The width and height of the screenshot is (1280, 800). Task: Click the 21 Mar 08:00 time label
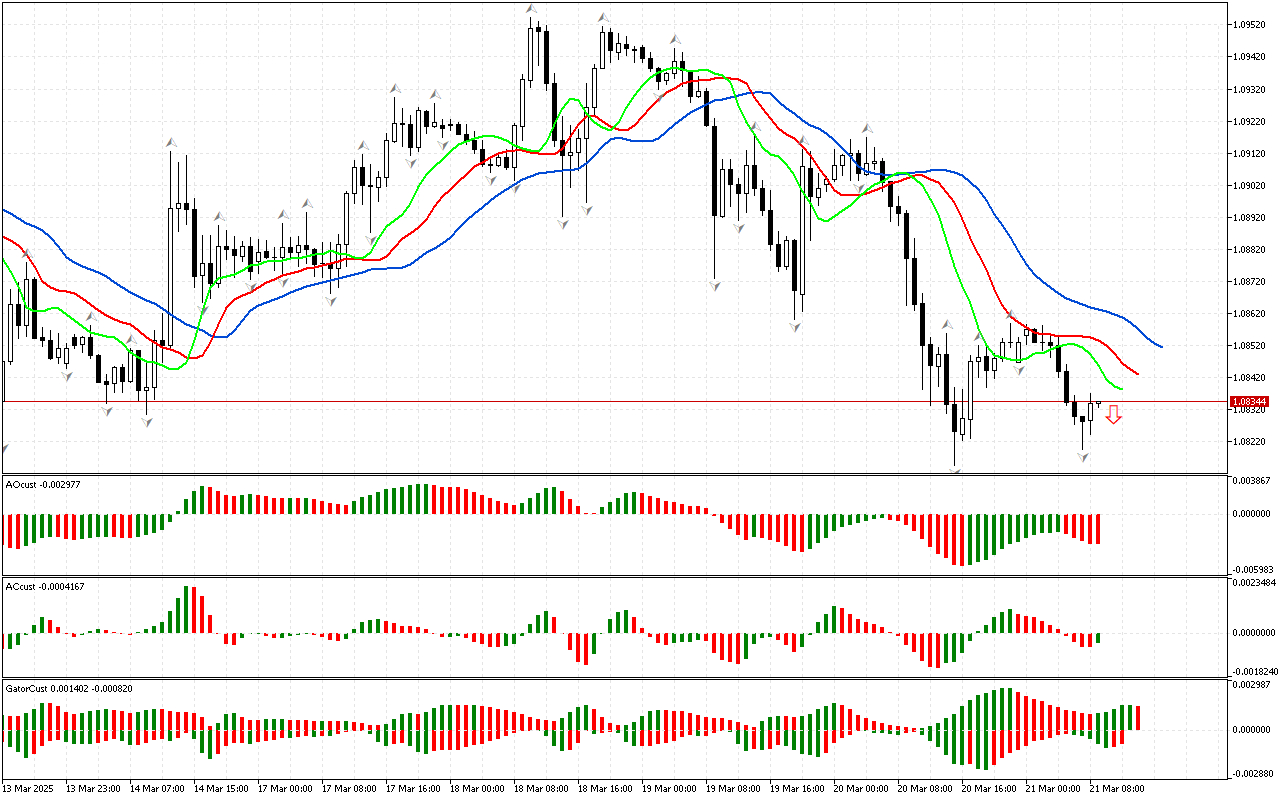(x=1116, y=788)
